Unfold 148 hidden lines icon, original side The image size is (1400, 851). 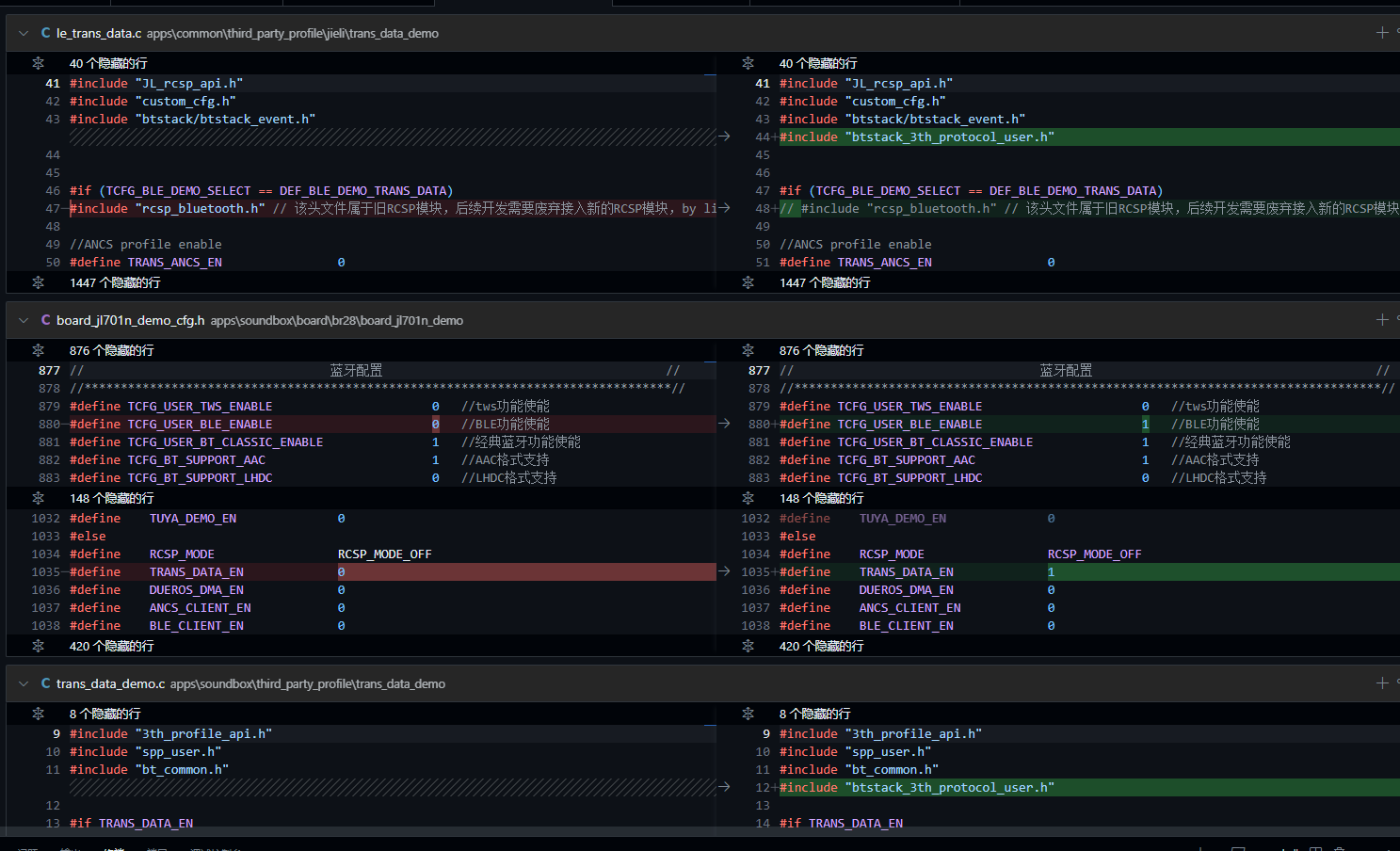click(38, 498)
